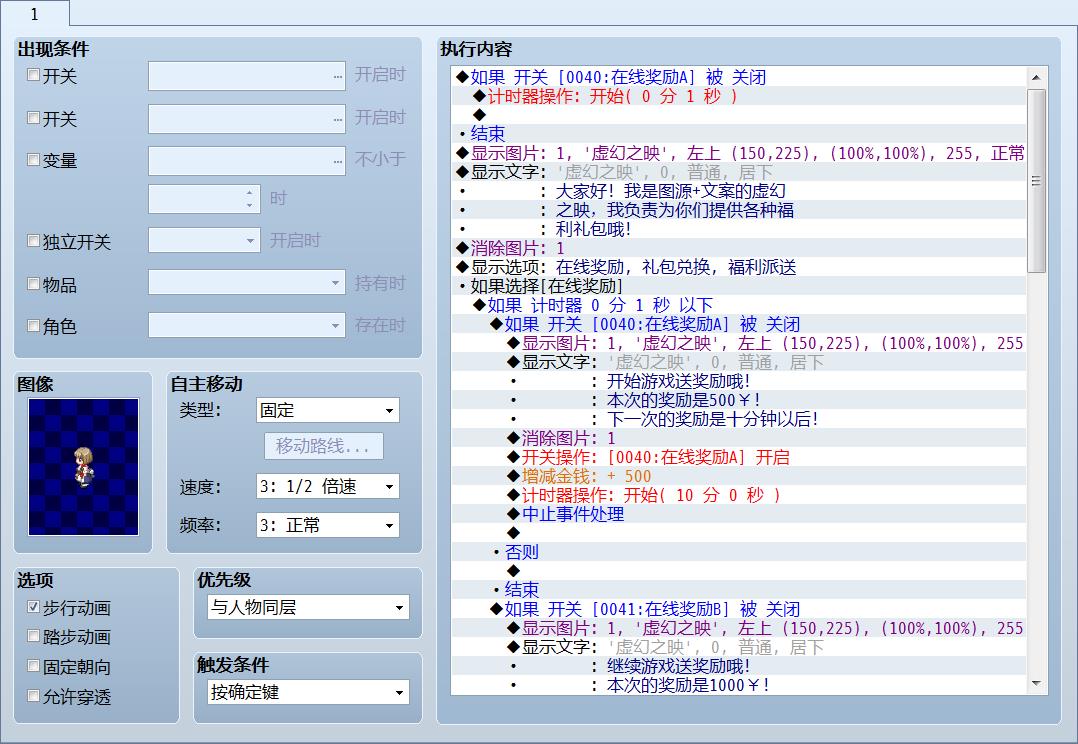Enable the second 开关 condition checkbox
The image size is (1078, 744).
pyautogui.click(x=33, y=118)
